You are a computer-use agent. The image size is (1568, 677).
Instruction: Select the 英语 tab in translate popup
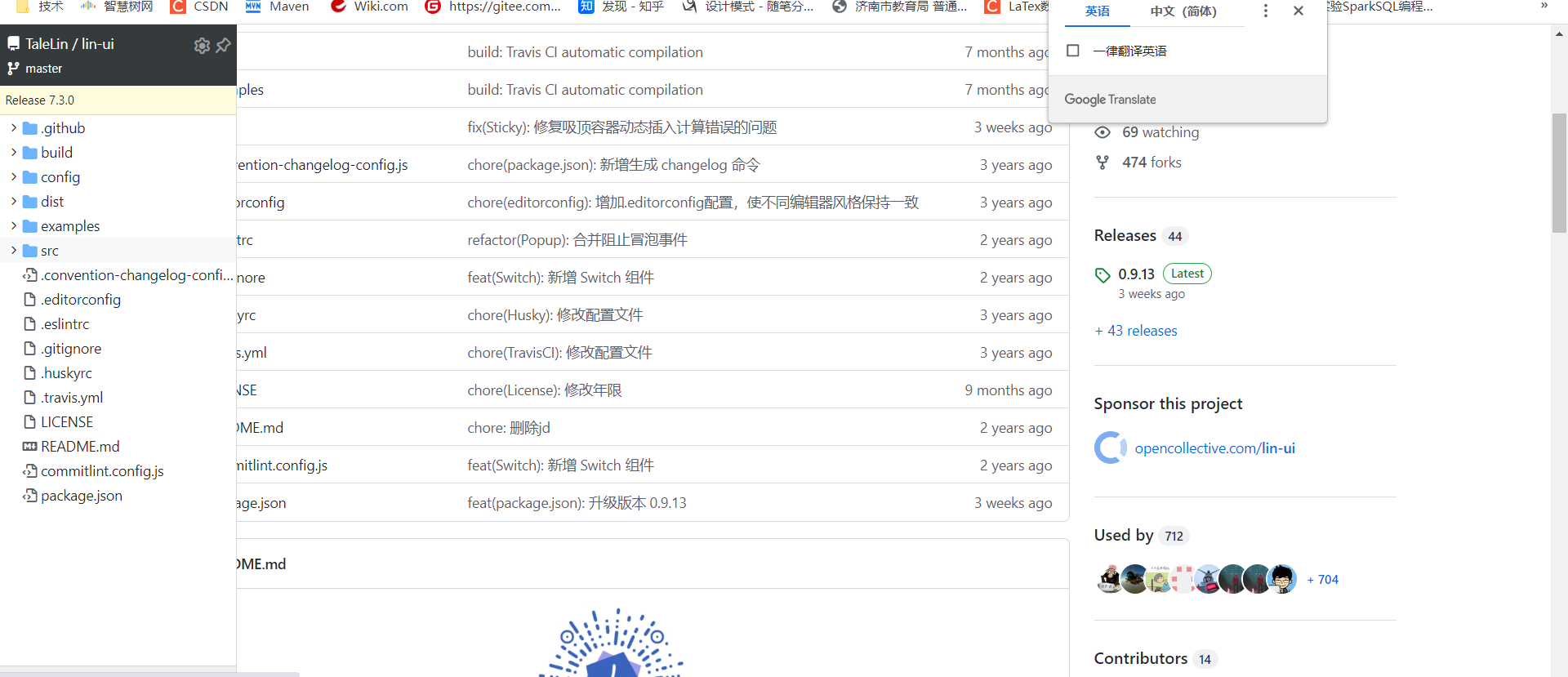point(1097,11)
